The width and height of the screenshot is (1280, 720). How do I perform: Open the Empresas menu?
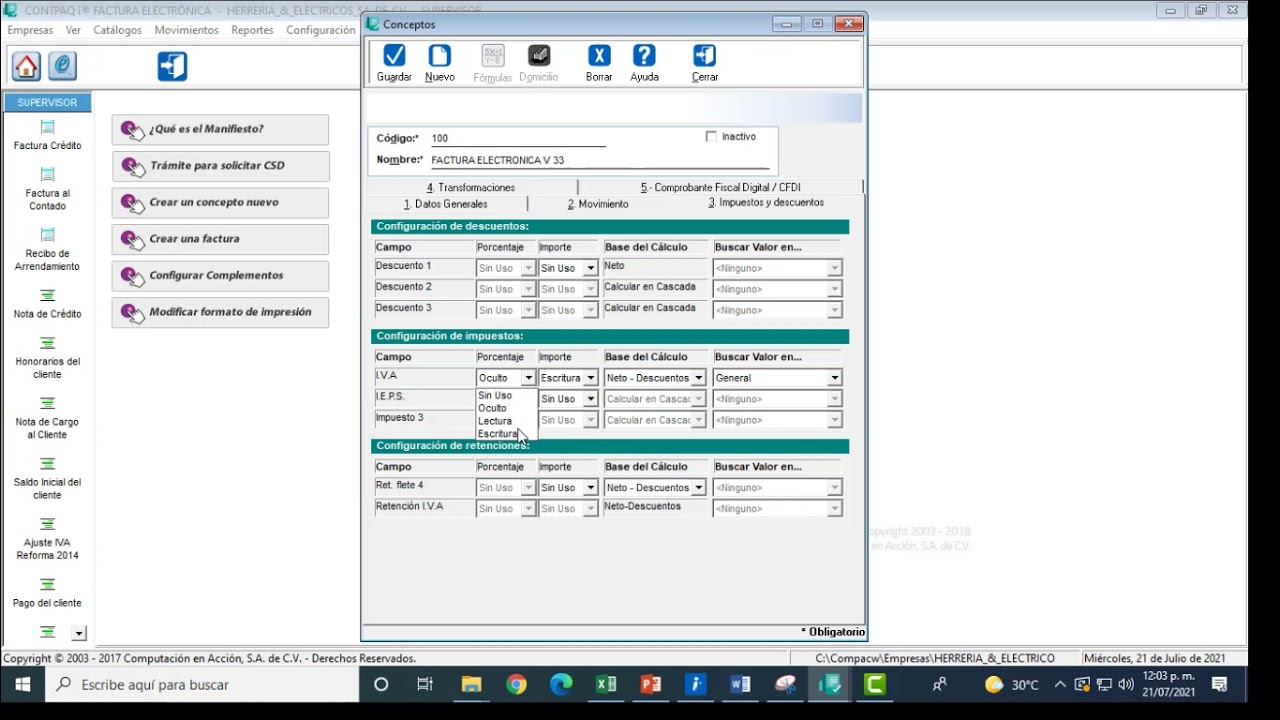click(30, 30)
